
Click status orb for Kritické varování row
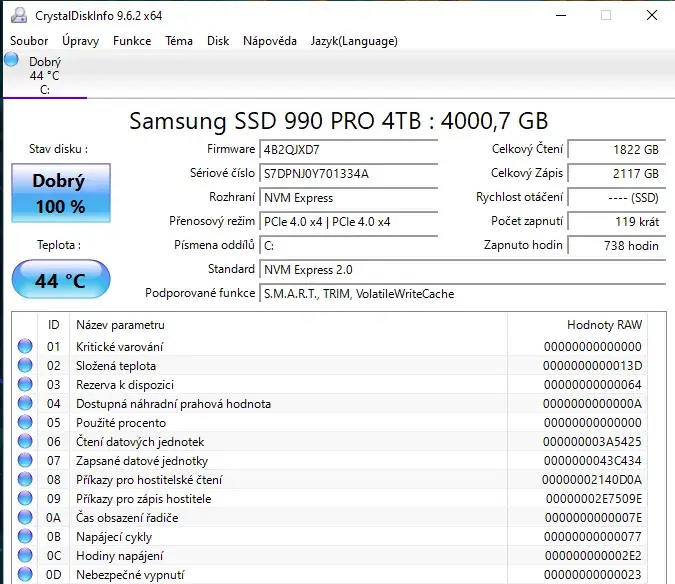25,346
